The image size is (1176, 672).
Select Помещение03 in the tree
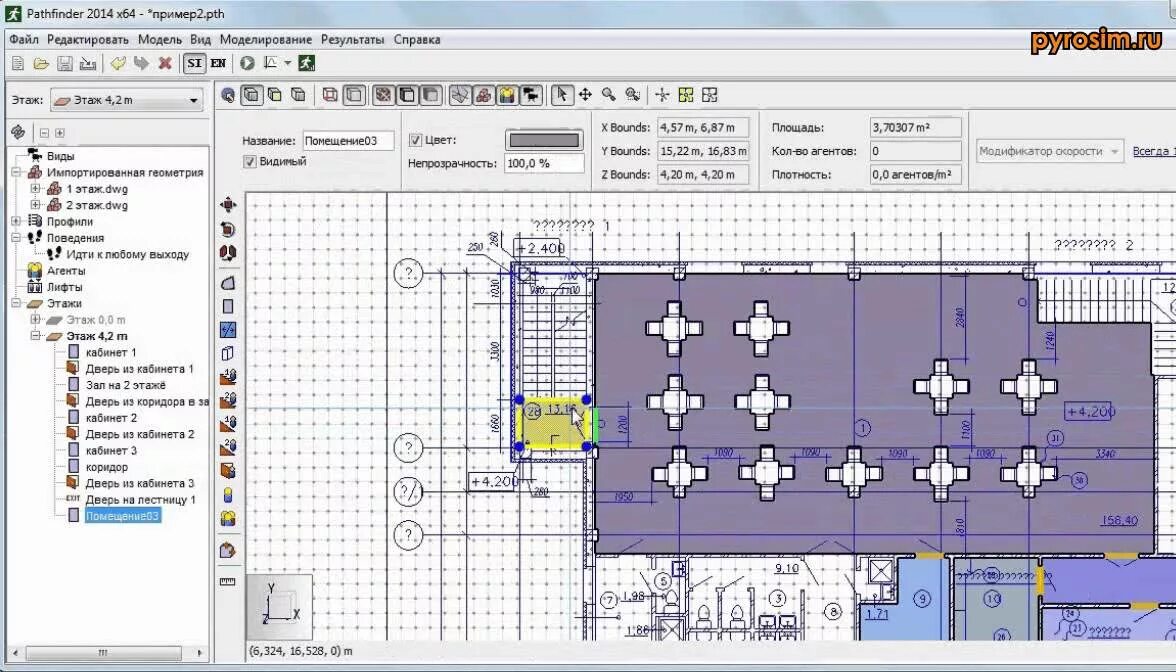[x=122, y=516]
